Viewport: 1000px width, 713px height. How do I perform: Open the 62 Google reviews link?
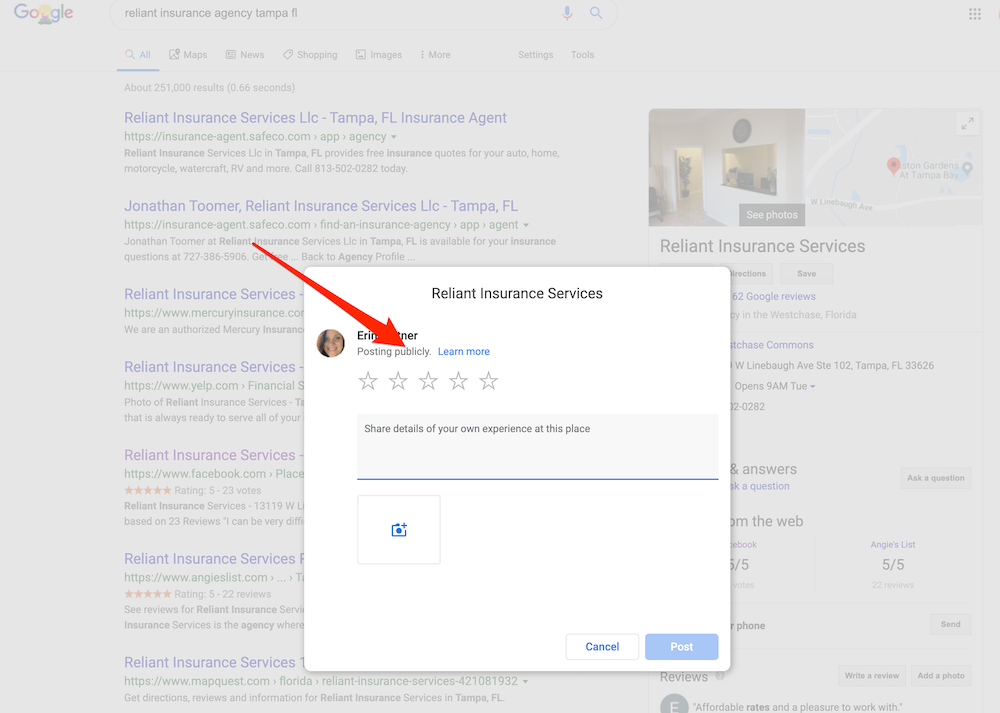click(x=774, y=297)
